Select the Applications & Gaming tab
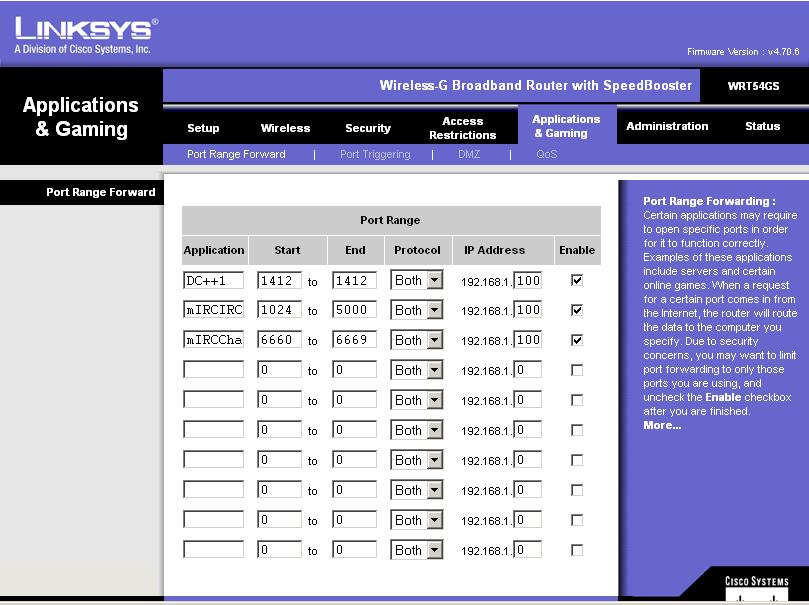 pyautogui.click(x=567, y=126)
